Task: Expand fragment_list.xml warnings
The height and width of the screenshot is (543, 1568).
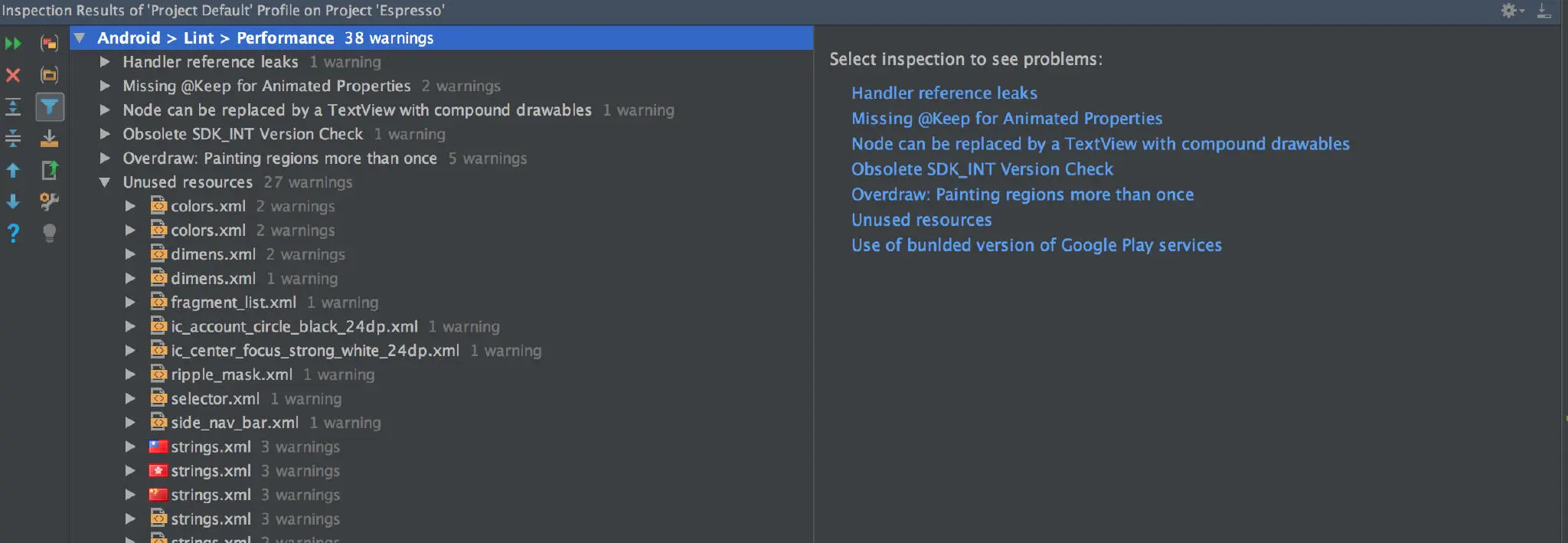Action: [x=130, y=303]
